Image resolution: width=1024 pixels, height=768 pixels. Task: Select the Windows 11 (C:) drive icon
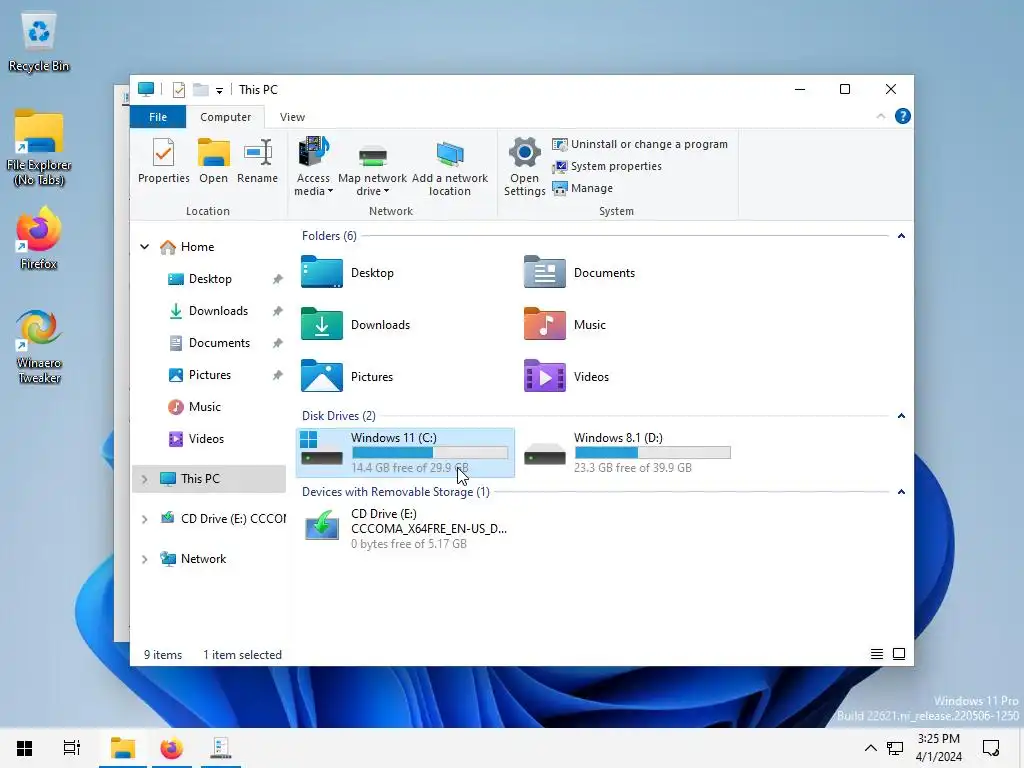(322, 448)
